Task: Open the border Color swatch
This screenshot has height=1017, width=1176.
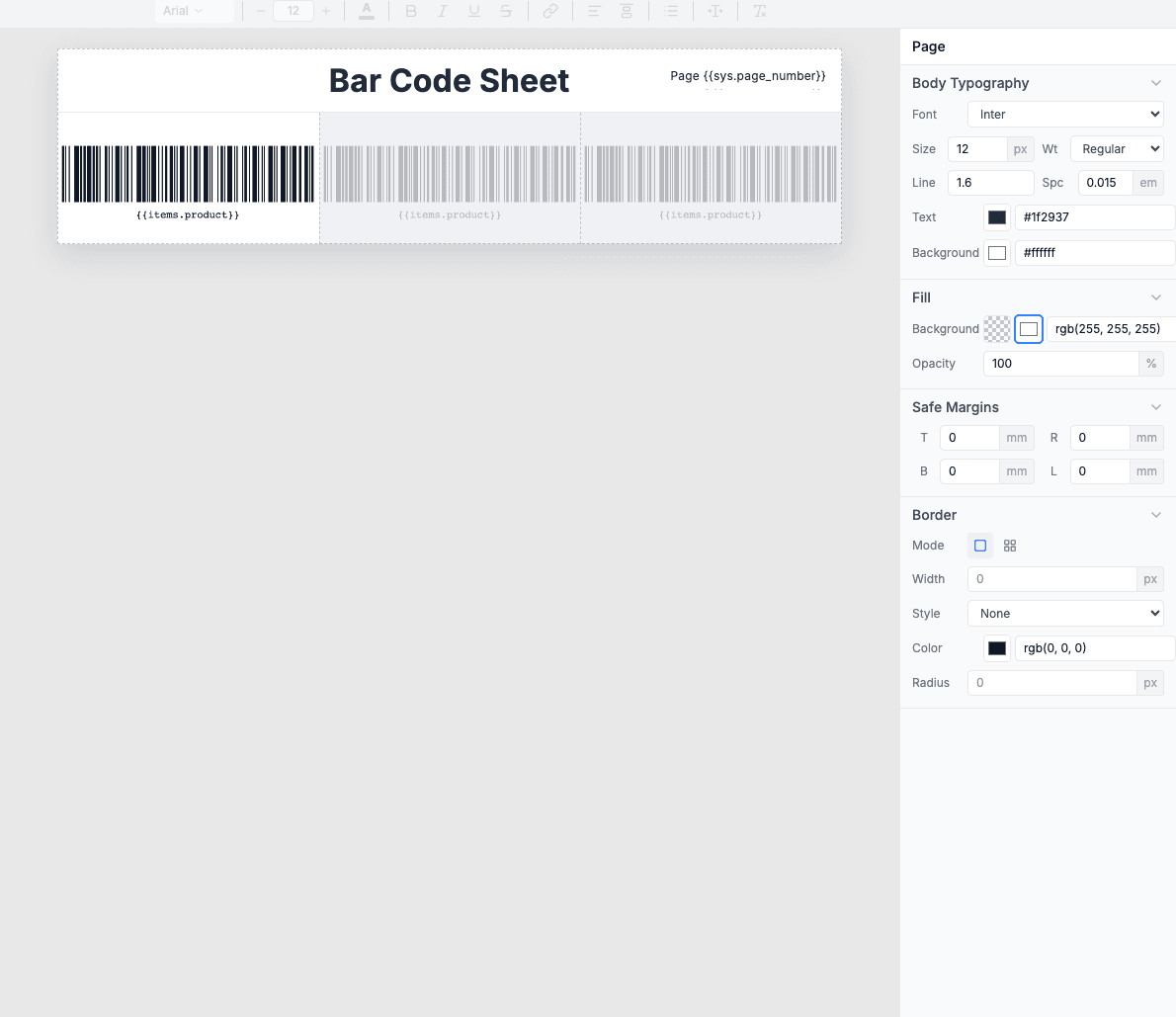Action: [996, 647]
